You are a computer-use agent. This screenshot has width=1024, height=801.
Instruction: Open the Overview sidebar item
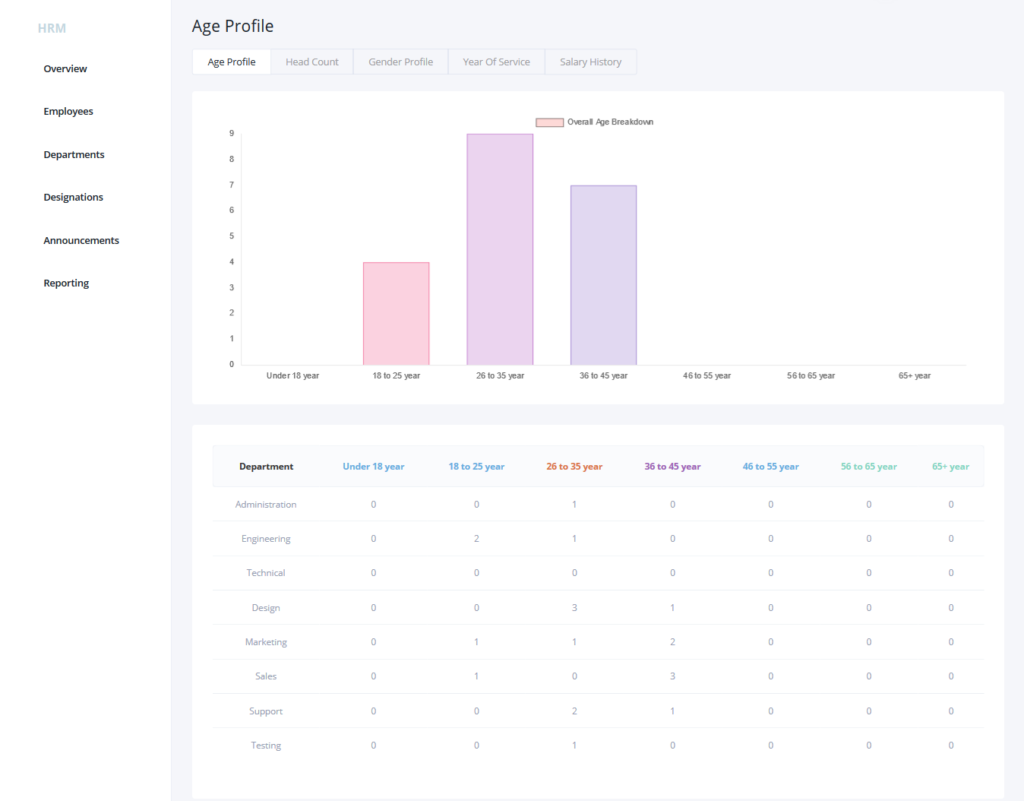65,69
